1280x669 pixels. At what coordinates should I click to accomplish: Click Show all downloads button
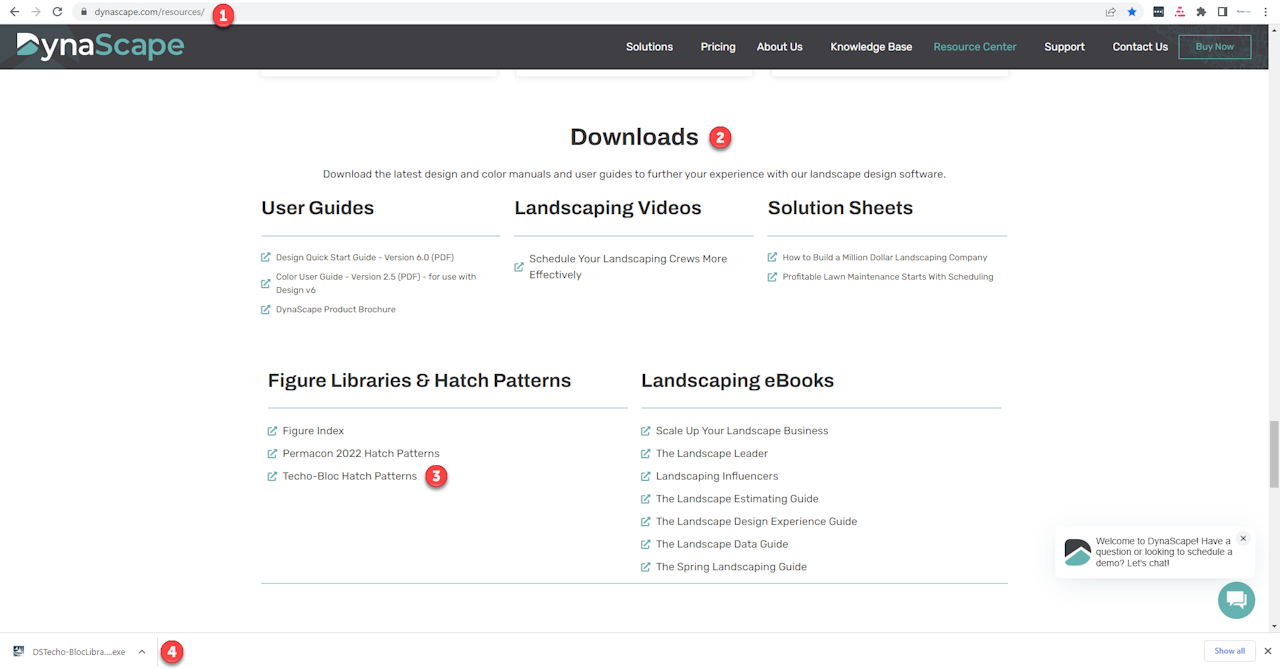tap(1229, 651)
